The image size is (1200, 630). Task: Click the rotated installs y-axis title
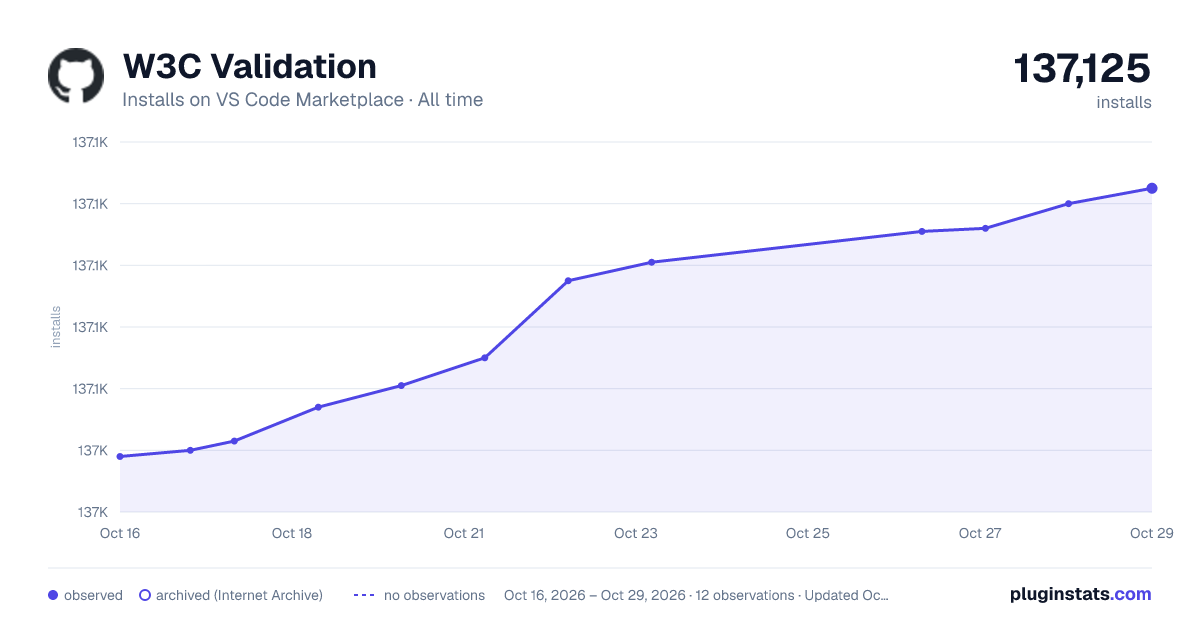[x=56, y=327]
